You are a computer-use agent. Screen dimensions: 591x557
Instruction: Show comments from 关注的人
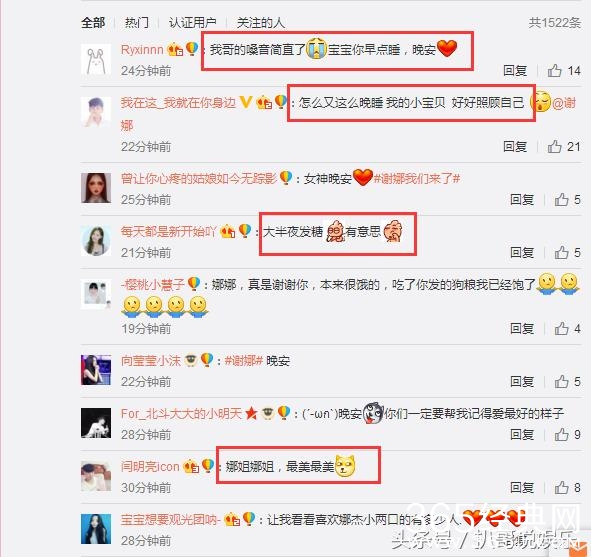pyautogui.click(x=261, y=23)
